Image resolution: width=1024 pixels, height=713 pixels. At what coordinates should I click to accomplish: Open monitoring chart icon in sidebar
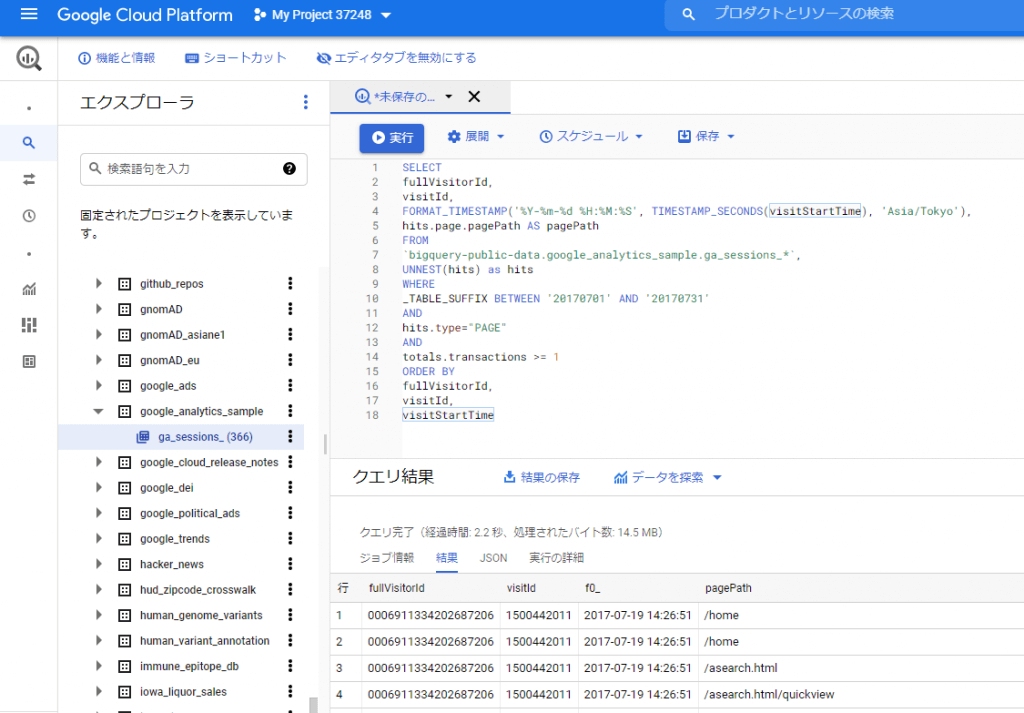point(29,289)
